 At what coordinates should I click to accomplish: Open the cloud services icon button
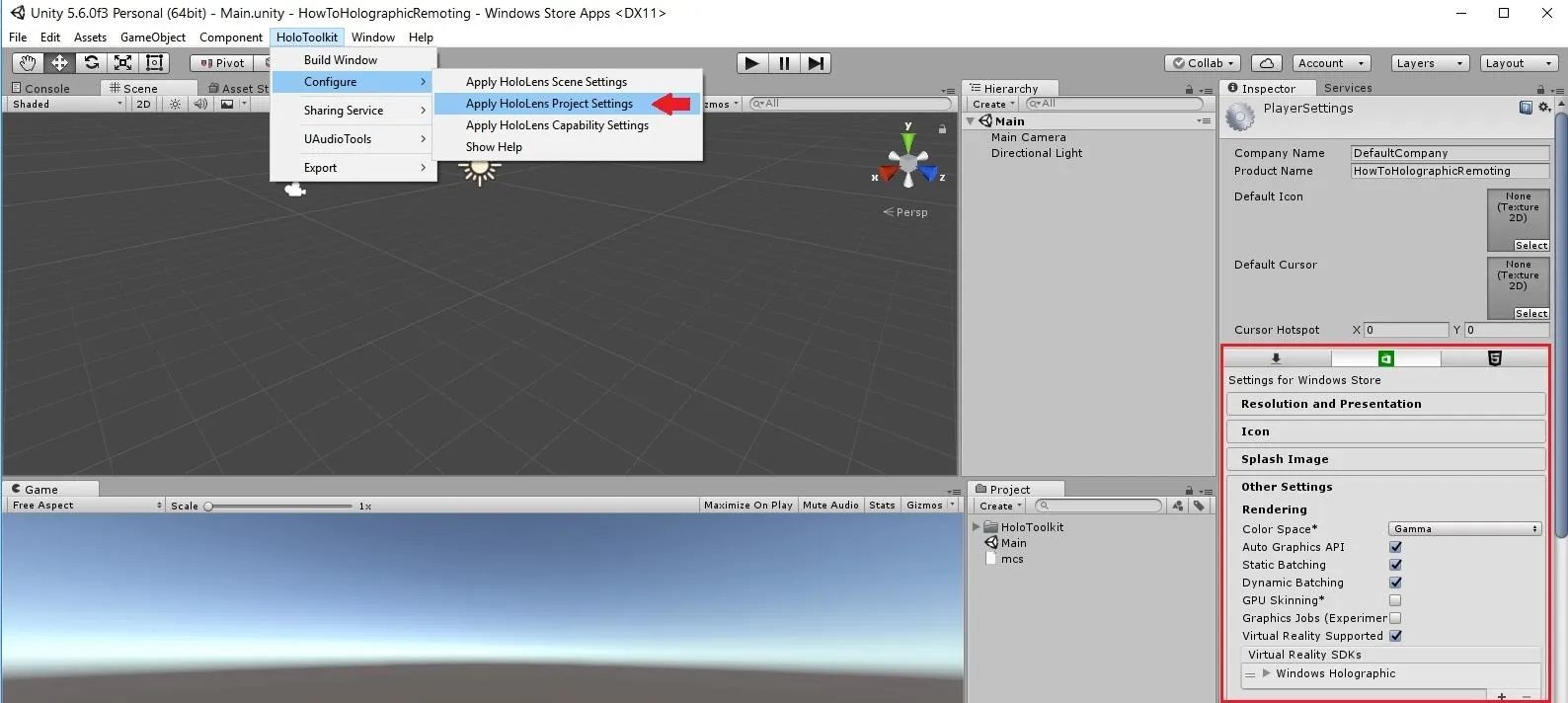point(1267,63)
